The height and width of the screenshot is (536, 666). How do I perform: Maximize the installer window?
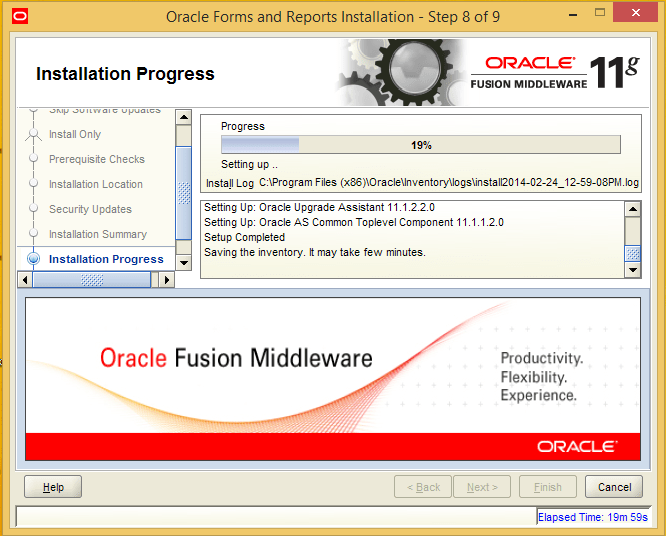(600, 13)
